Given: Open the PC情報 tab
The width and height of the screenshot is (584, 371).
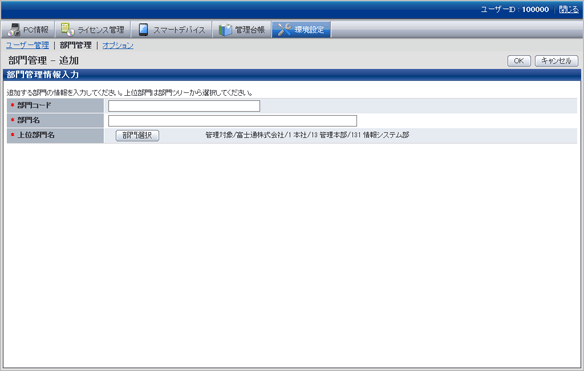Looking at the screenshot, I should point(28,29).
